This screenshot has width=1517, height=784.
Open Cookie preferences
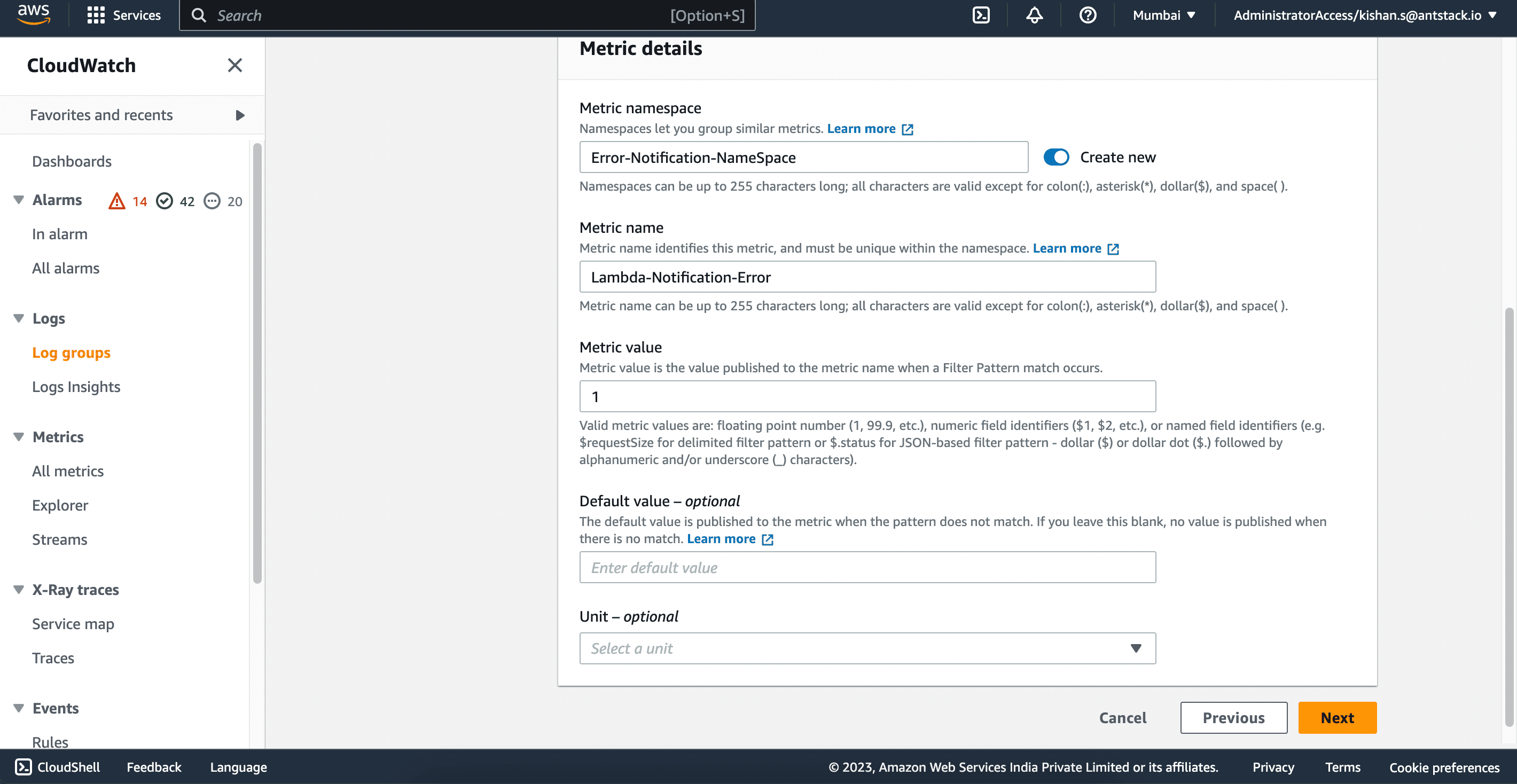click(x=1444, y=767)
